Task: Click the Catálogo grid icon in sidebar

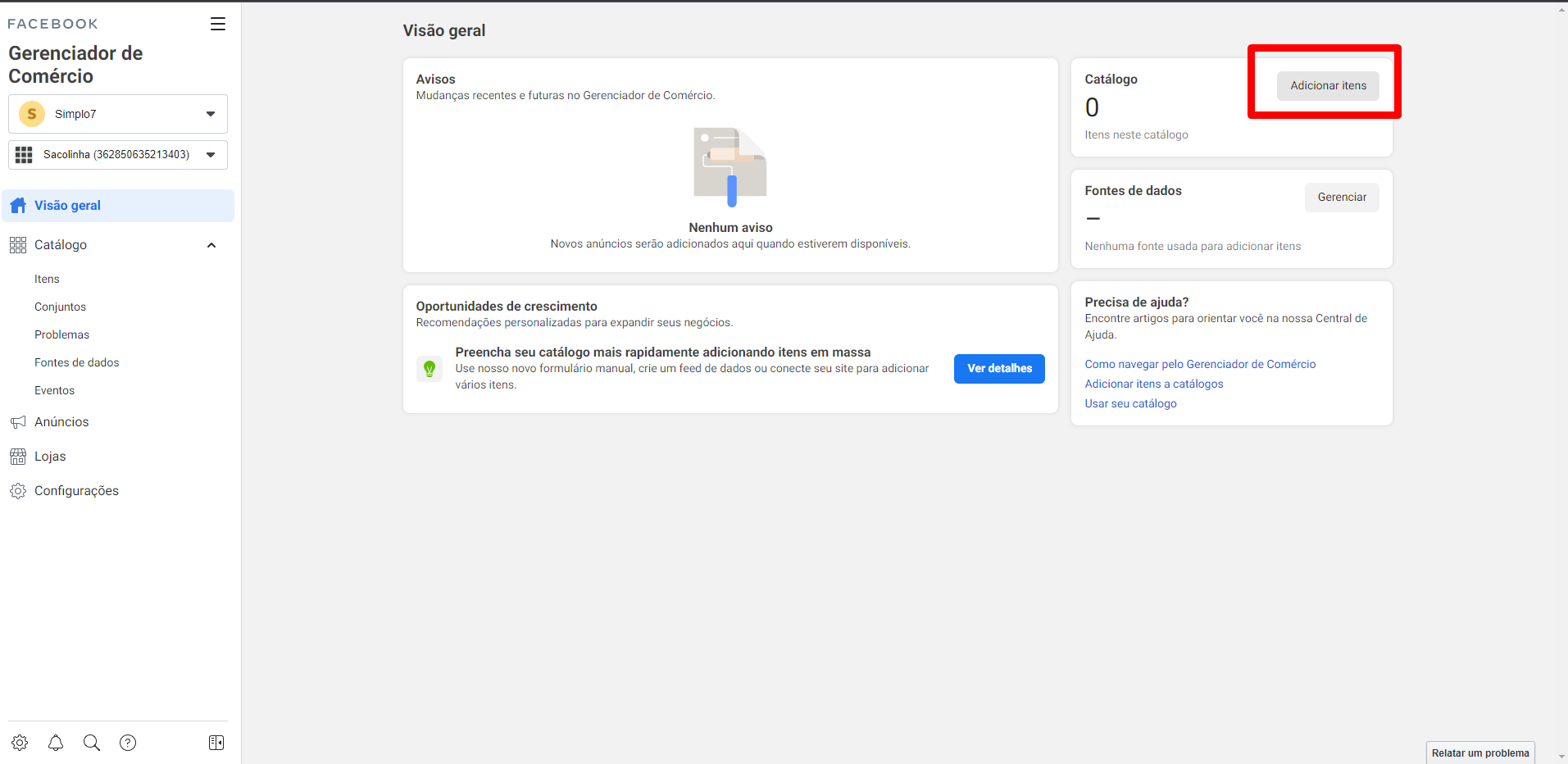Action: [18, 245]
